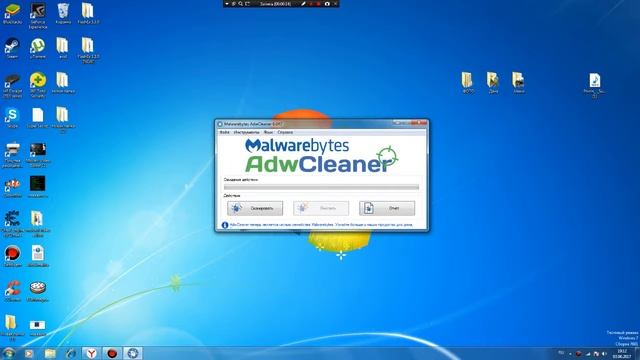This screenshot has width=640, height=360.
Task: Switch to Bandicam in taskbar
Action: coord(112,353)
